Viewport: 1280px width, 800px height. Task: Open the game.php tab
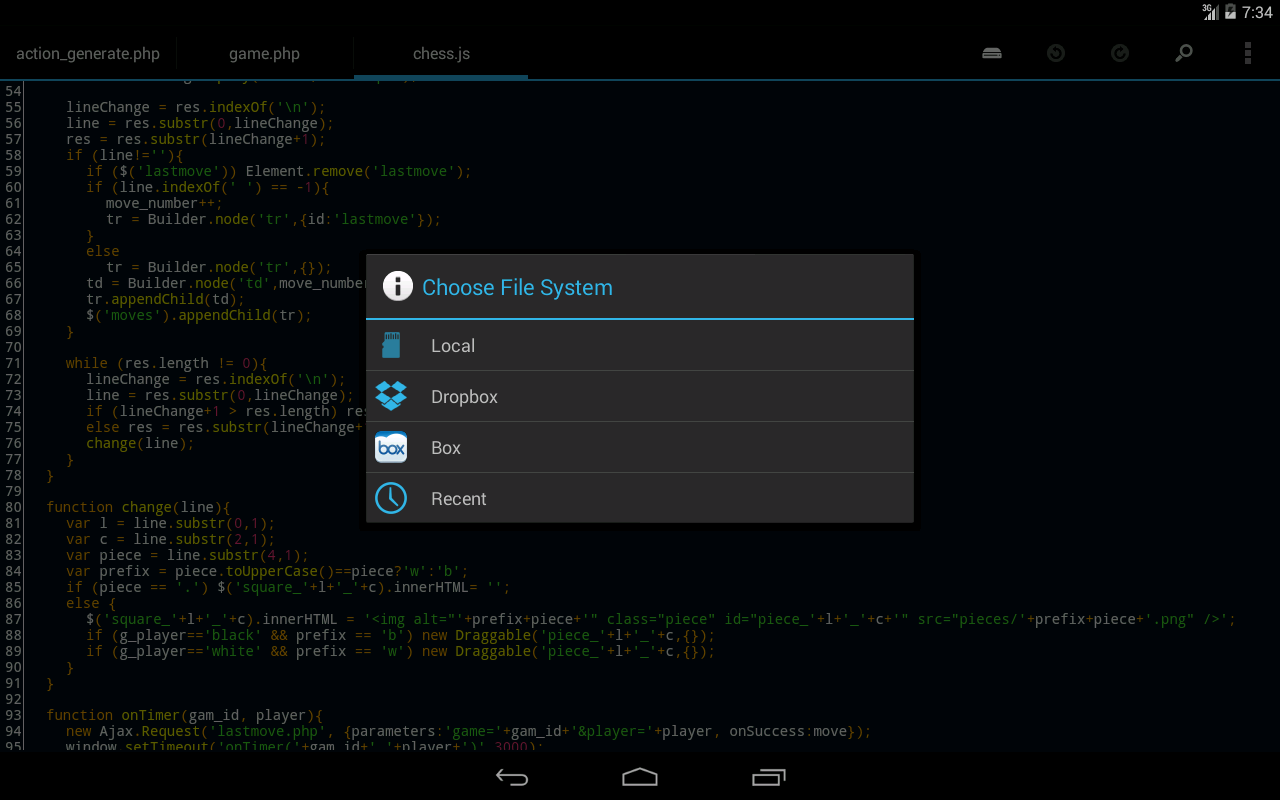(x=264, y=53)
